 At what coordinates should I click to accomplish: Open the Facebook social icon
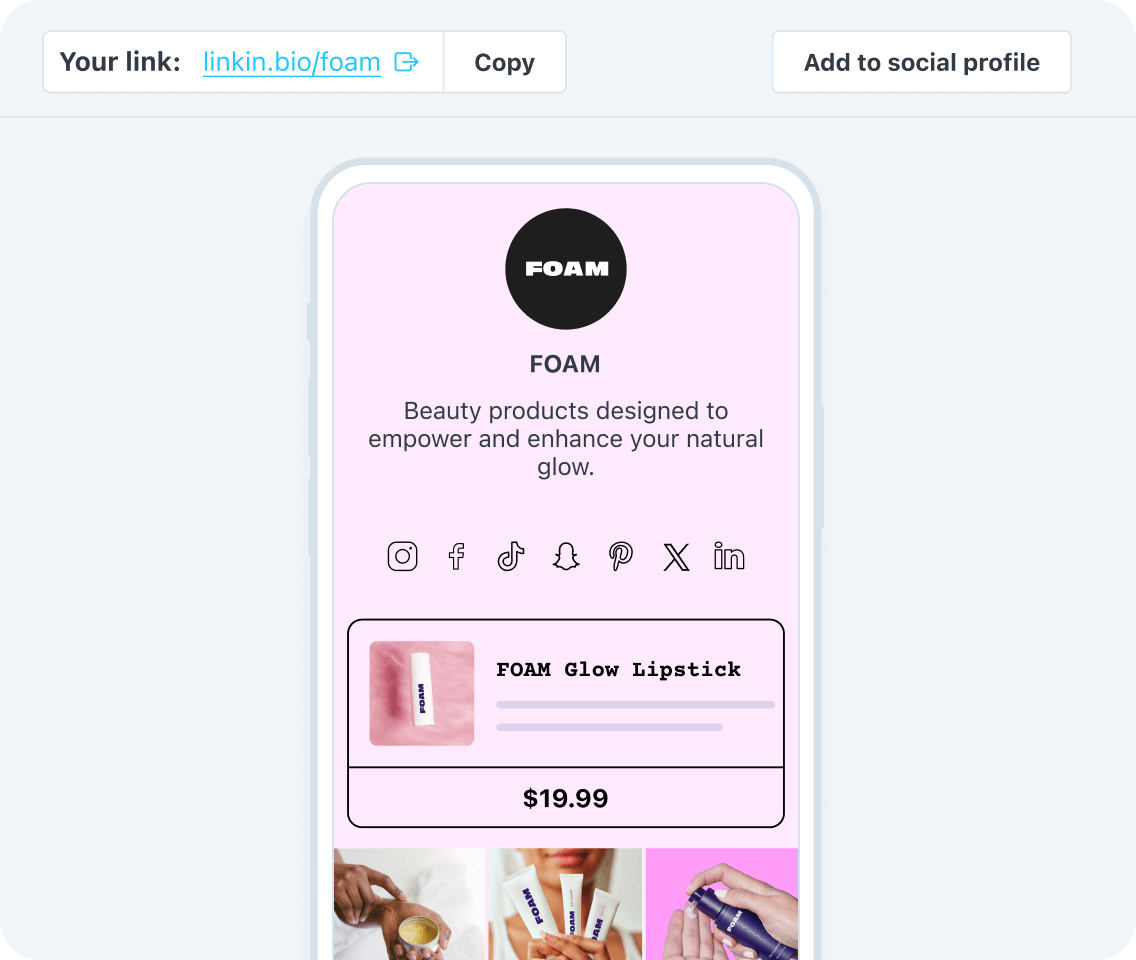pos(456,556)
